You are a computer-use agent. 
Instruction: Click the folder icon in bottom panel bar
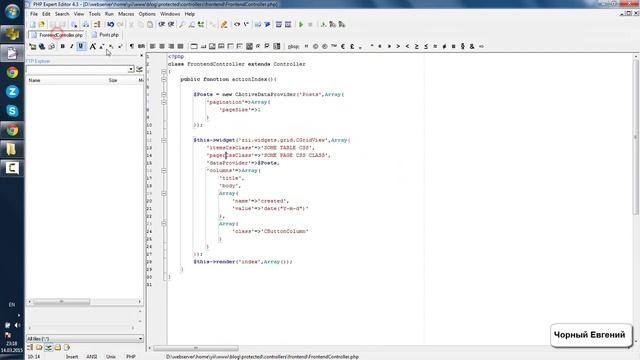tap(39, 348)
